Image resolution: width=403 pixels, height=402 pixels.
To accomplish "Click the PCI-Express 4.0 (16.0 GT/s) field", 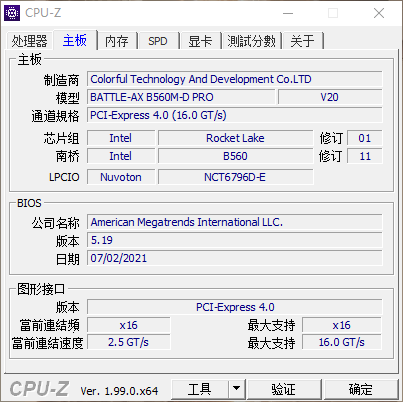I will click(235, 115).
